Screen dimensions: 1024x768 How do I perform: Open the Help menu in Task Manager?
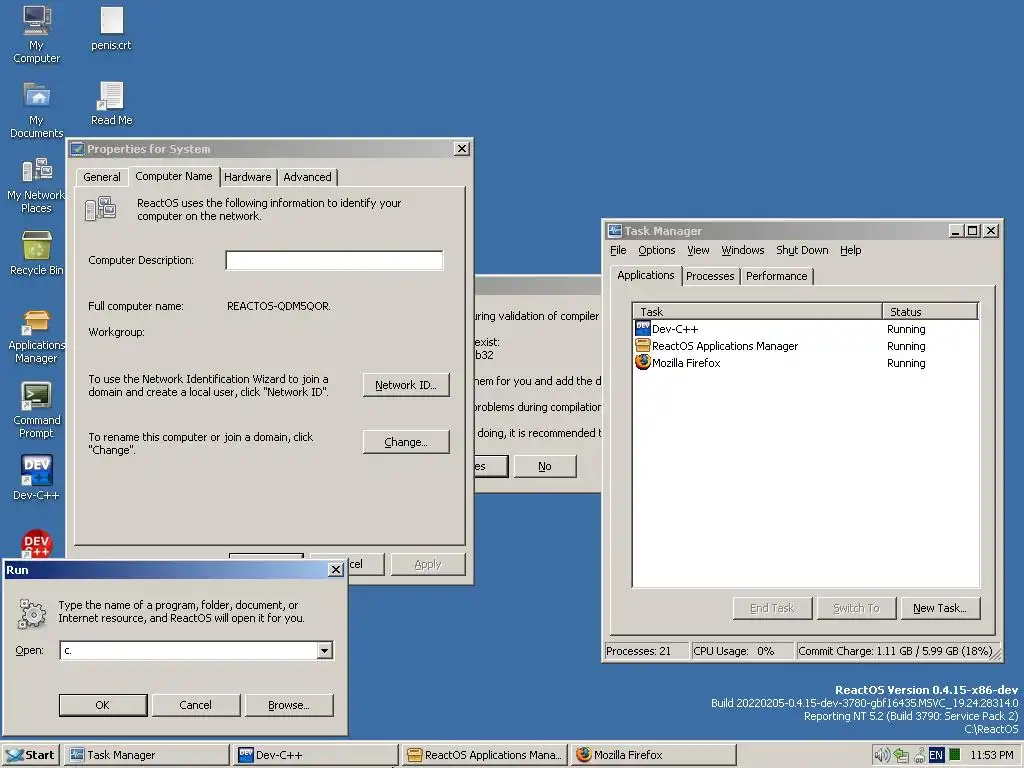tap(850, 250)
